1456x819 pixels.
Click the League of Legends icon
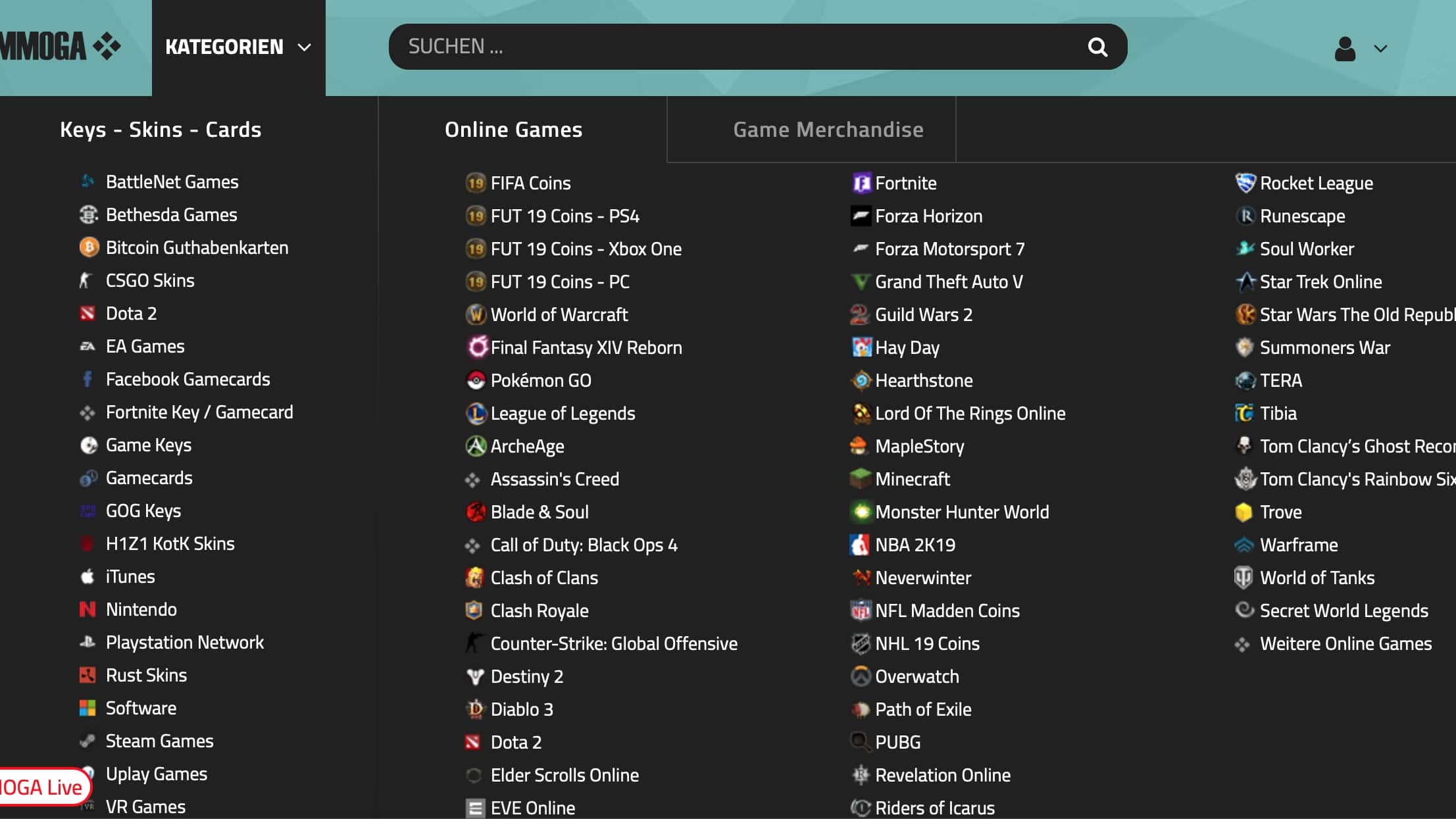tap(475, 413)
